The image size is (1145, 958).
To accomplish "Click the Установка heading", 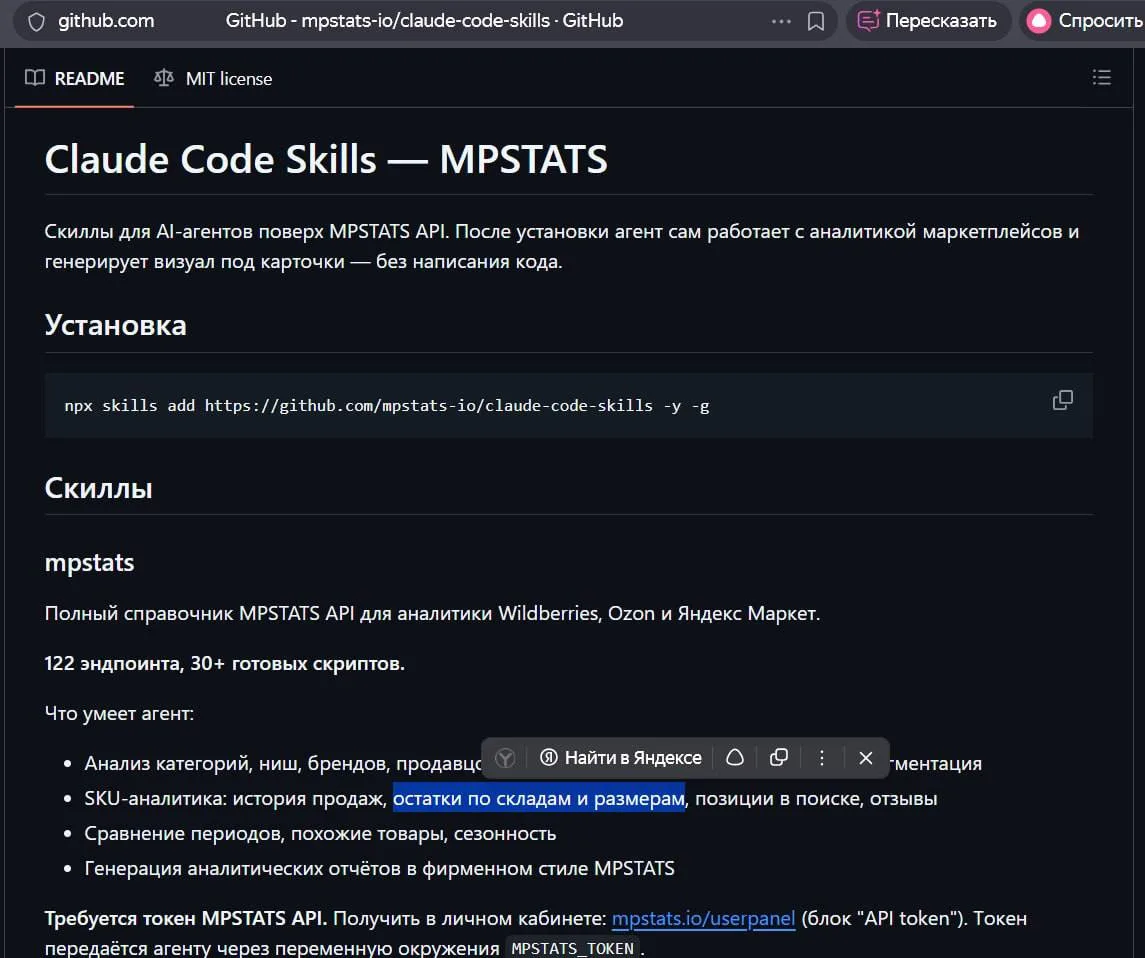I will pos(115,325).
